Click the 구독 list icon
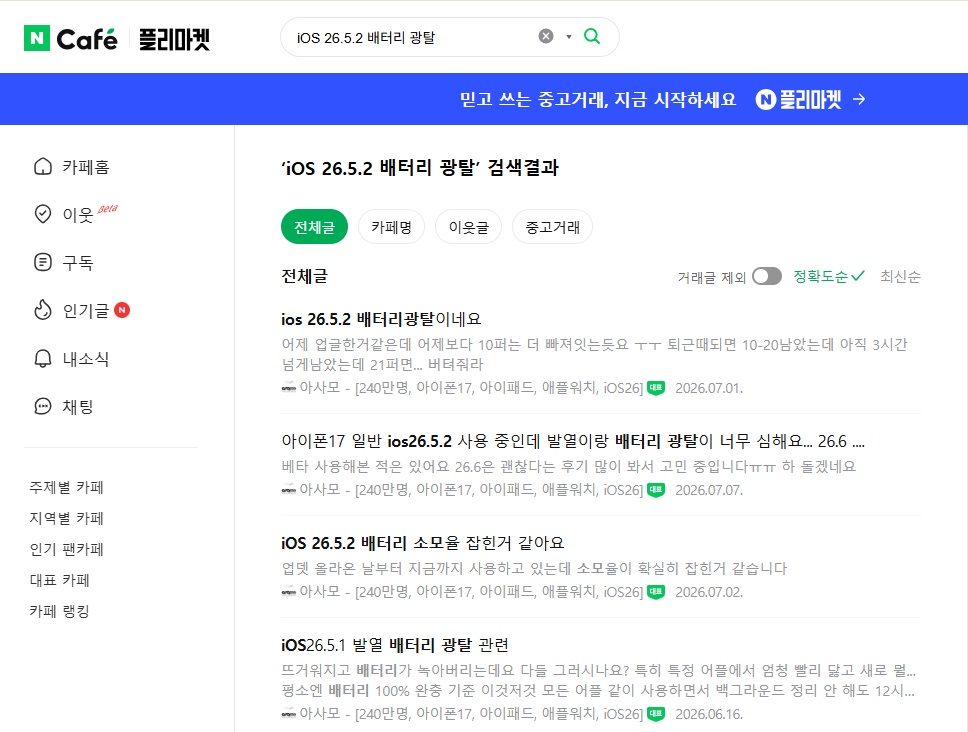This screenshot has width=968, height=732. [43, 262]
